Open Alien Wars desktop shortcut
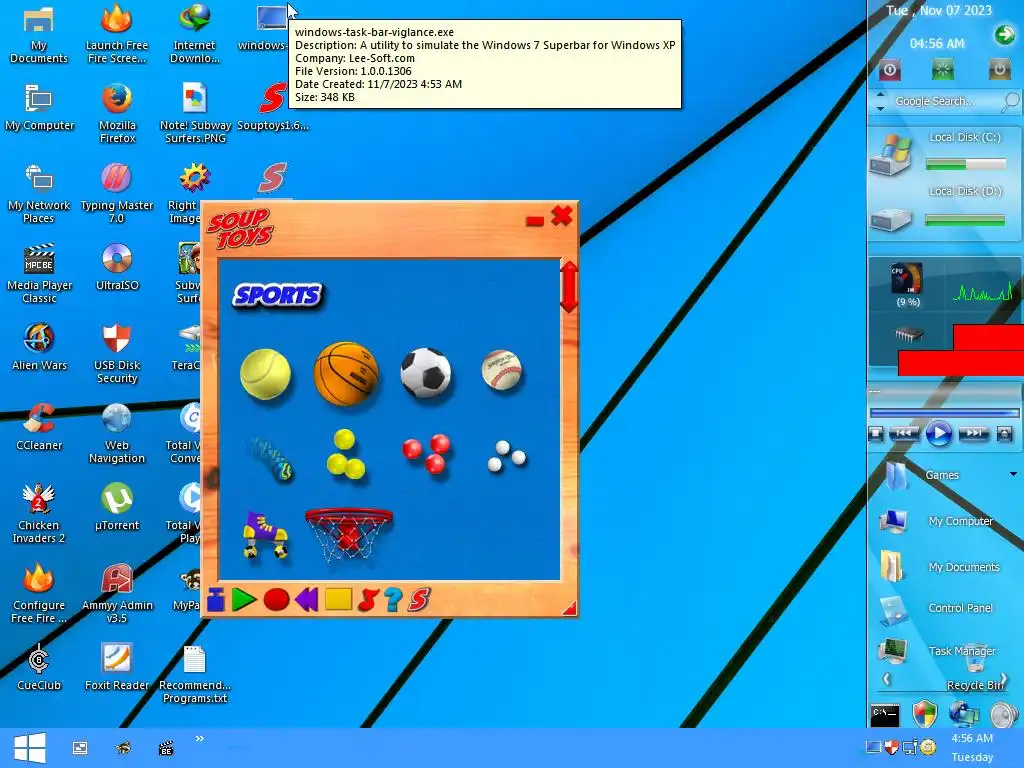The width and height of the screenshot is (1024, 768). [39, 347]
